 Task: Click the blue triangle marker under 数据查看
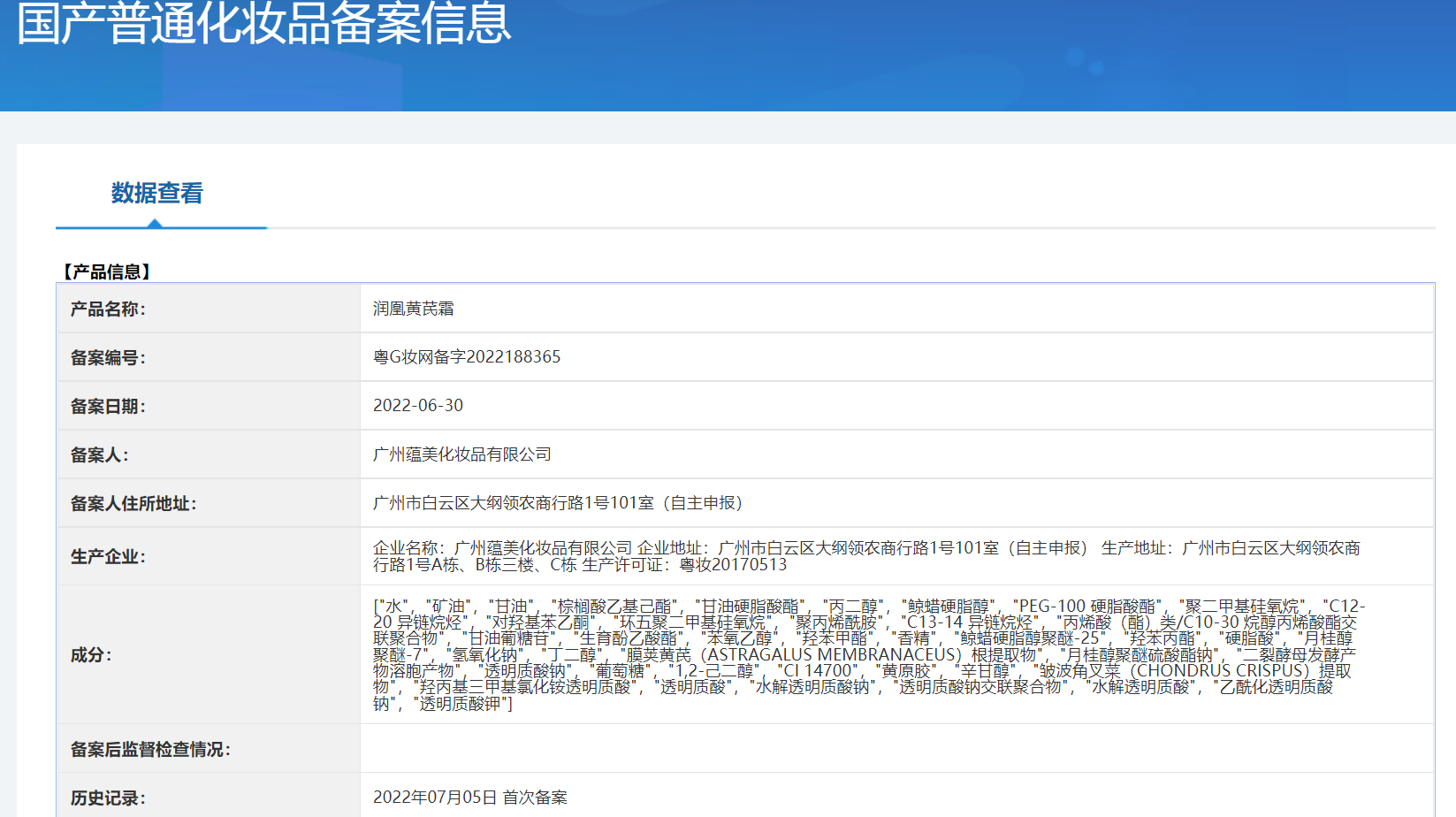coord(155,224)
